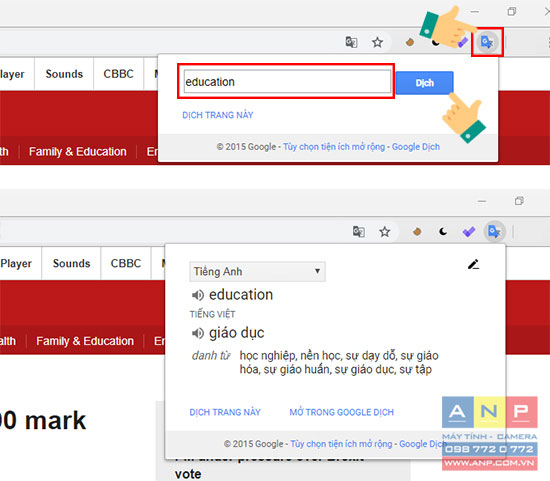Open Tùy chọn tiện ích mở rộng in upper popup
Image resolution: width=550 pixels, height=481 pixels.
(334, 147)
